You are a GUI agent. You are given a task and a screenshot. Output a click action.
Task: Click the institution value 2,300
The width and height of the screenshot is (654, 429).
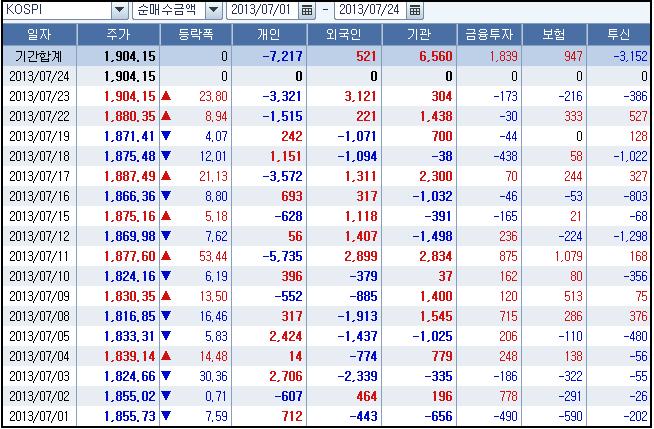pos(436,176)
